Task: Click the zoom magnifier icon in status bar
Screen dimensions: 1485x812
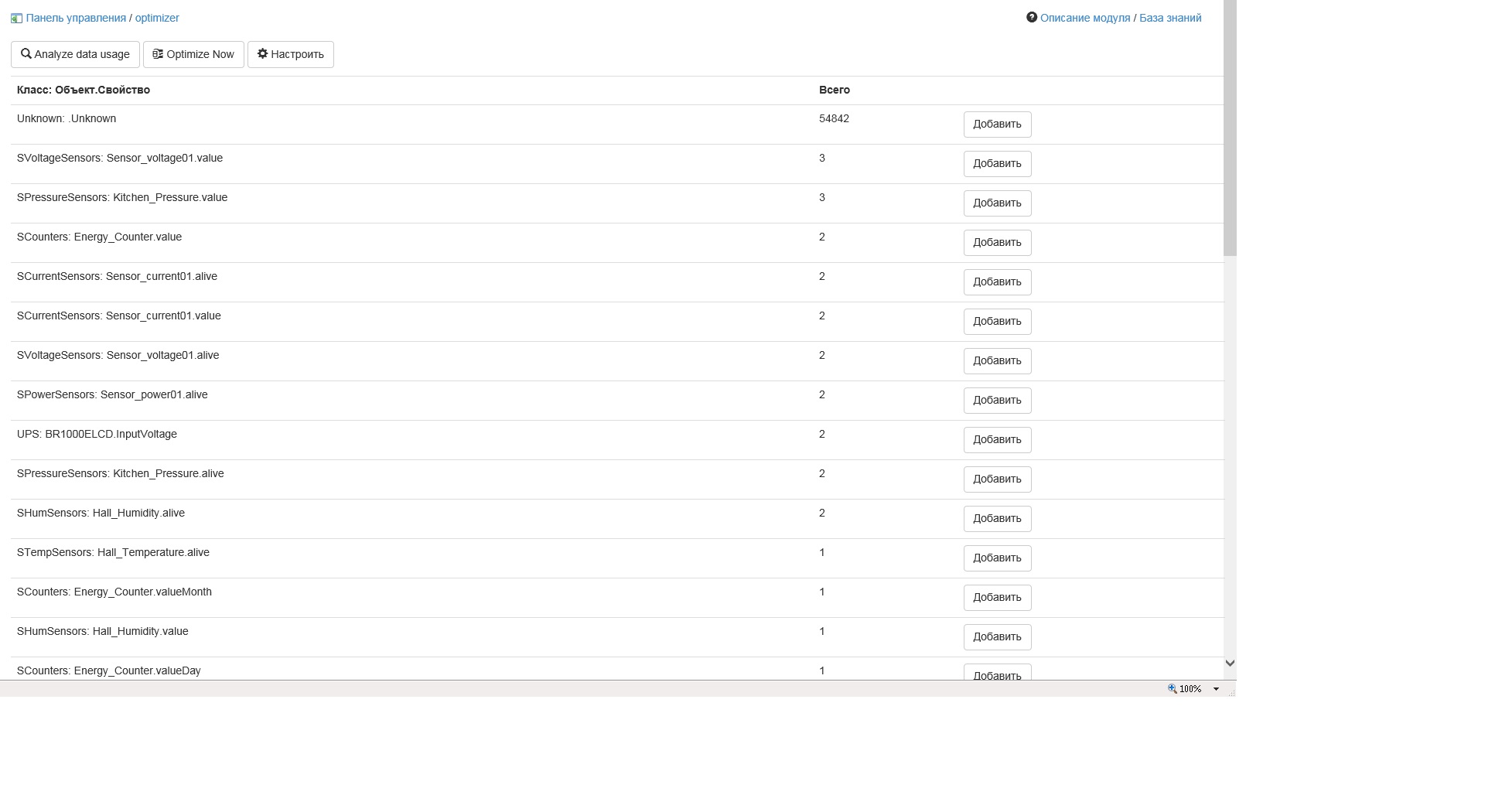Action: pyautogui.click(x=1173, y=688)
